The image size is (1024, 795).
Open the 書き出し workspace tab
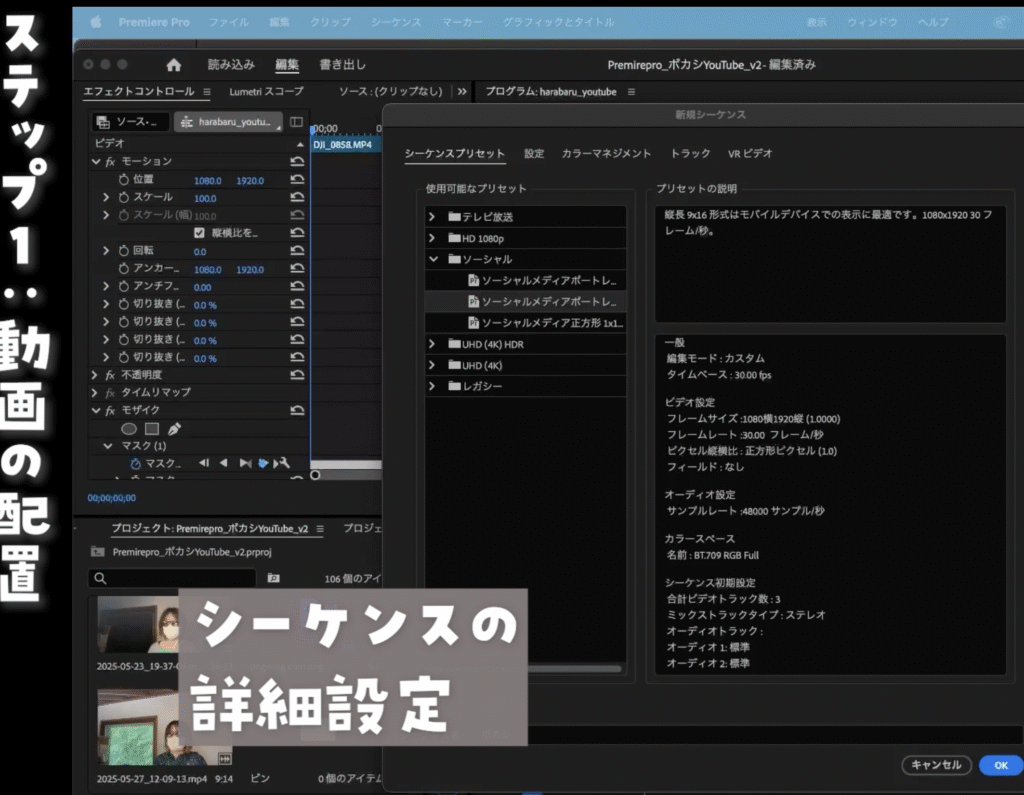(x=342, y=65)
